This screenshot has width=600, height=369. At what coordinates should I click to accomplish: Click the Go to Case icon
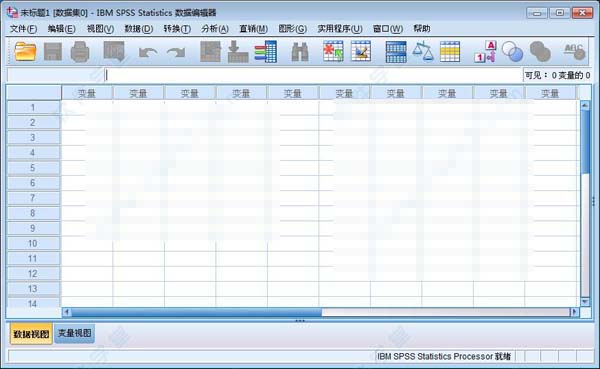pyautogui.click(x=210, y=52)
